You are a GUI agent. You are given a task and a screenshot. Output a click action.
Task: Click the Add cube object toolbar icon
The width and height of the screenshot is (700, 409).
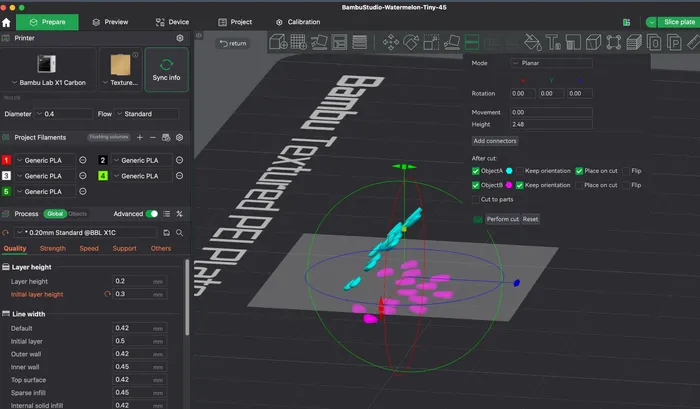coord(278,43)
